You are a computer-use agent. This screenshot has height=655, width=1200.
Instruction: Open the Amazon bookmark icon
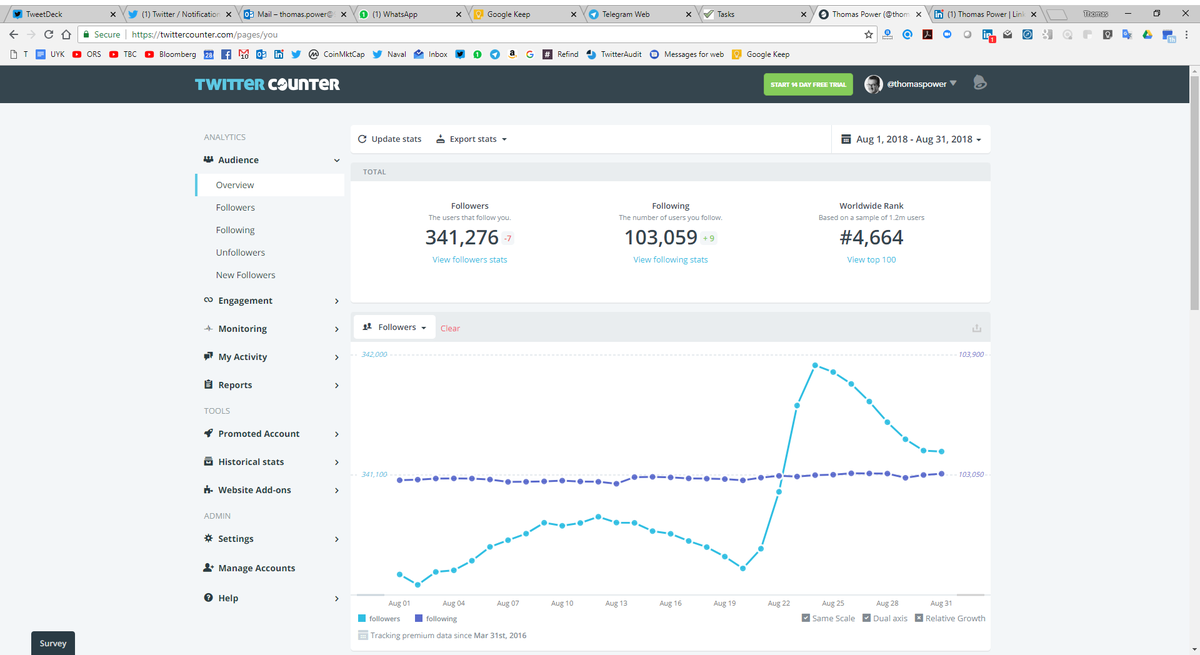512,54
